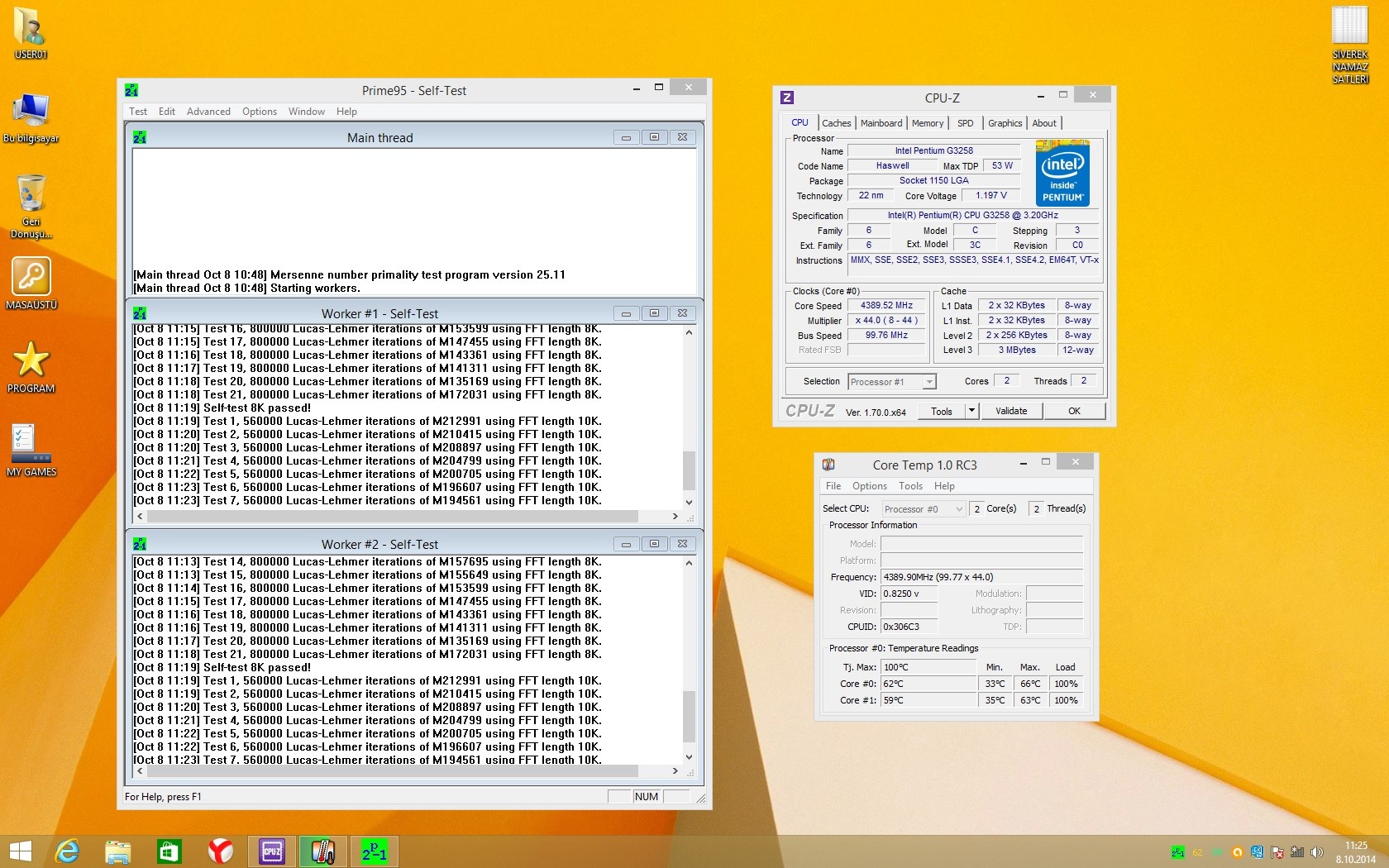
Task: Open the Advanced menu in Prime95
Action: pyautogui.click(x=208, y=112)
